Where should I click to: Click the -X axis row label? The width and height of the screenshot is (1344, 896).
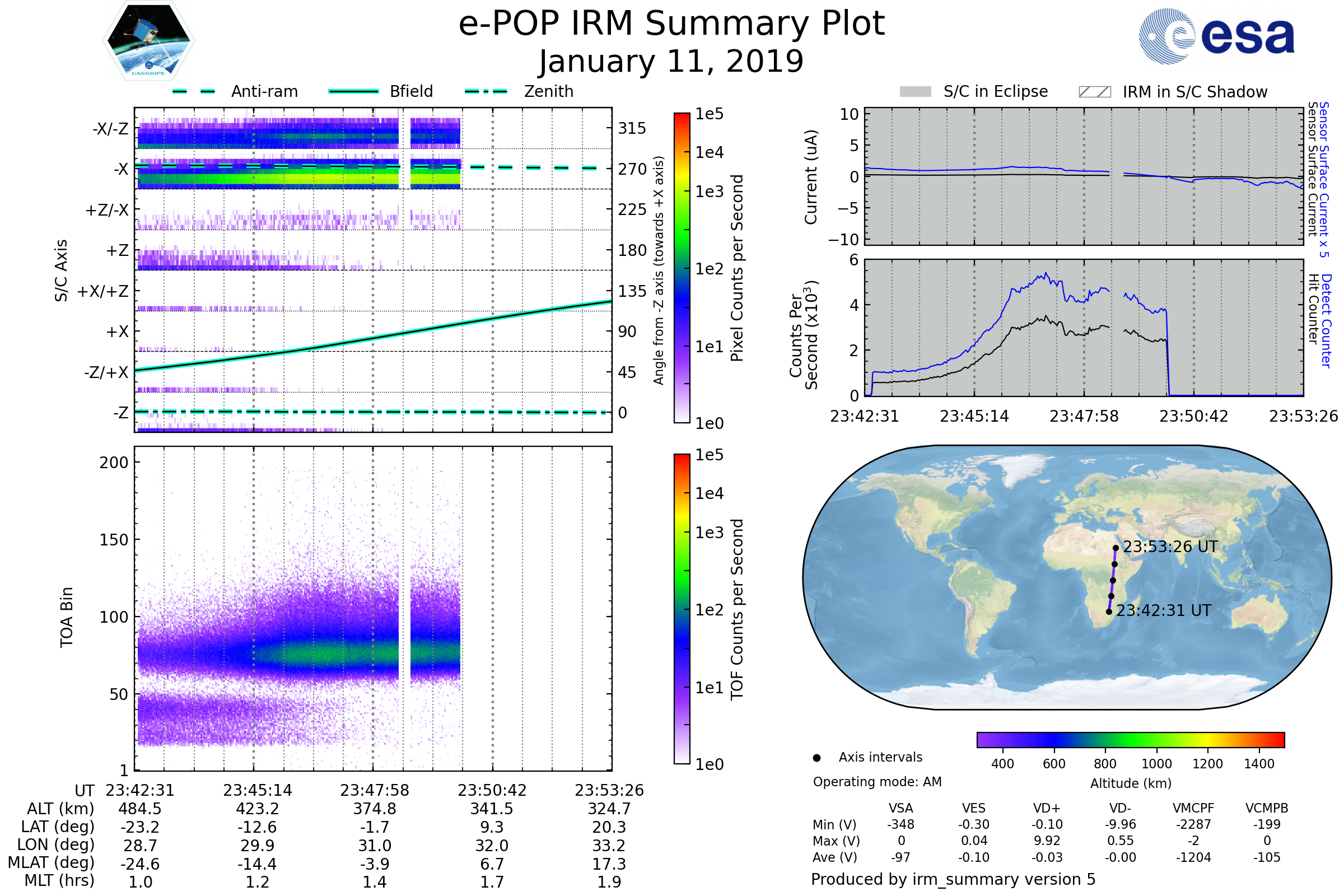click(120, 169)
